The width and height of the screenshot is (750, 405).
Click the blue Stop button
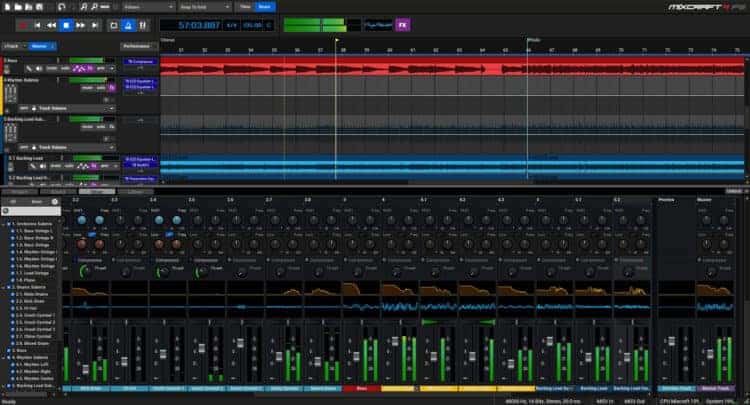[x=66, y=25]
